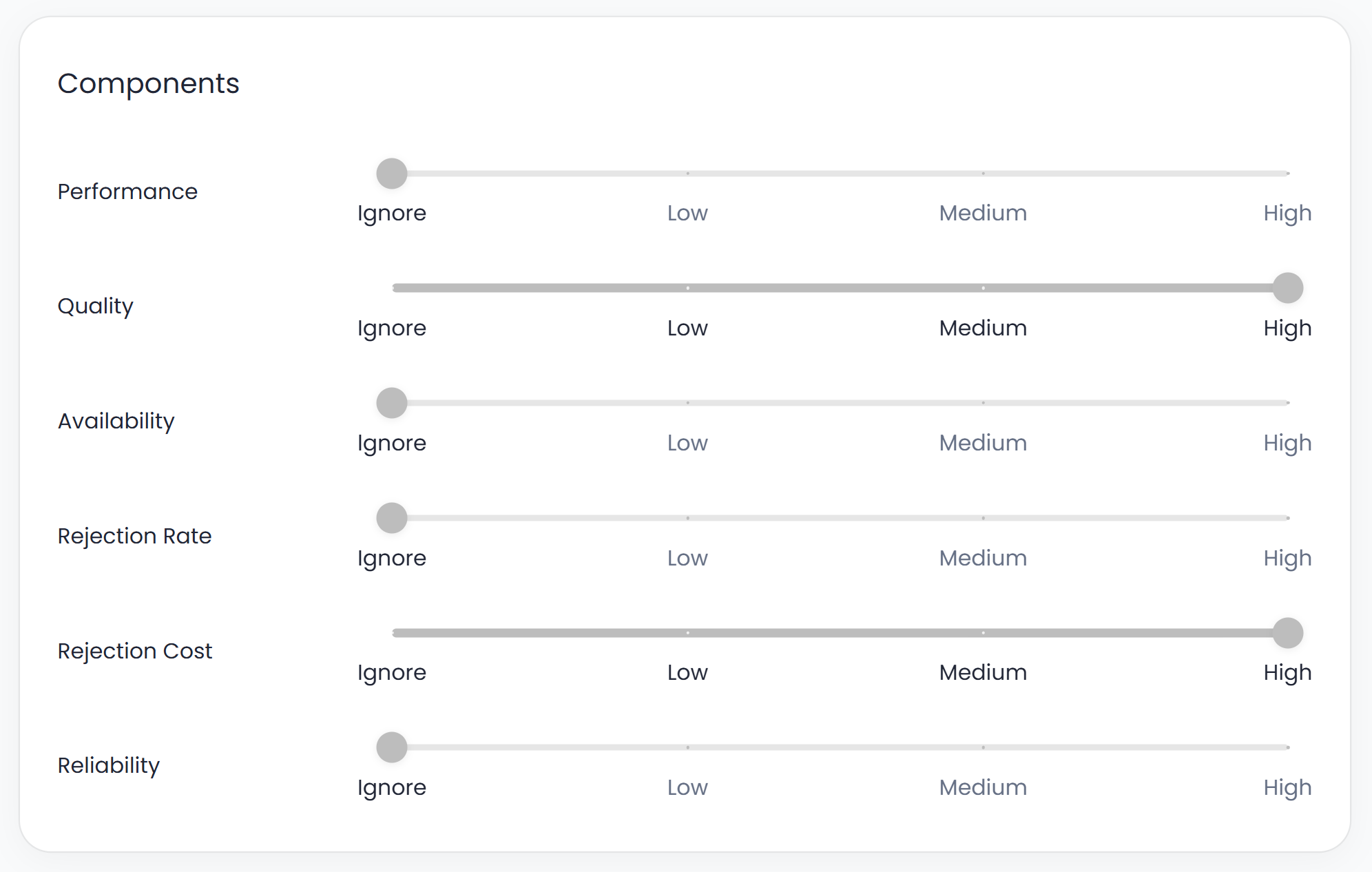The width and height of the screenshot is (1372, 872).
Task: Click the Quality slider handle at High
Action: coord(1287,288)
